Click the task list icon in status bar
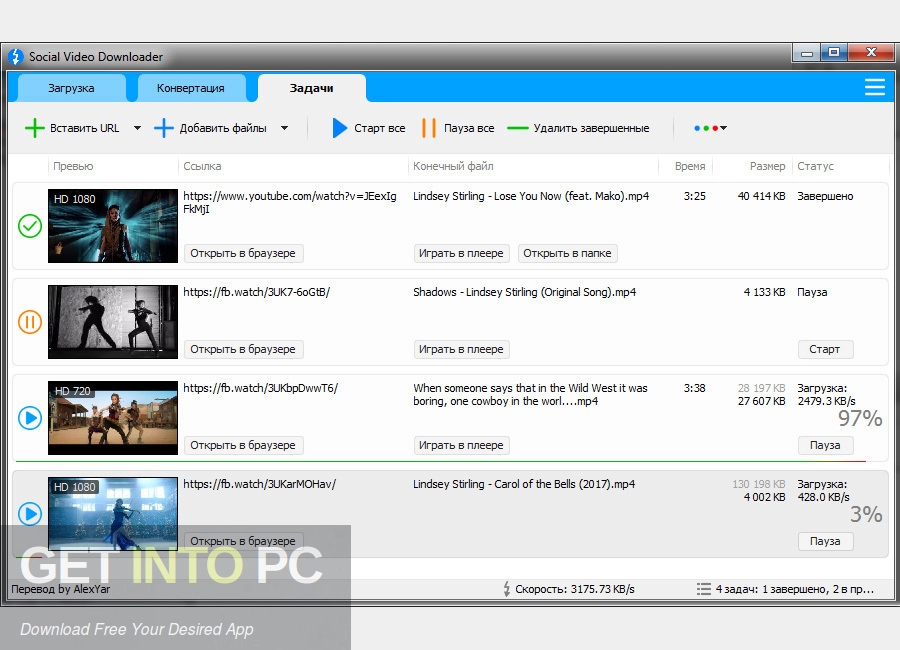This screenshot has height=650, width=900. pyautogui.click(x=703, y=589)
